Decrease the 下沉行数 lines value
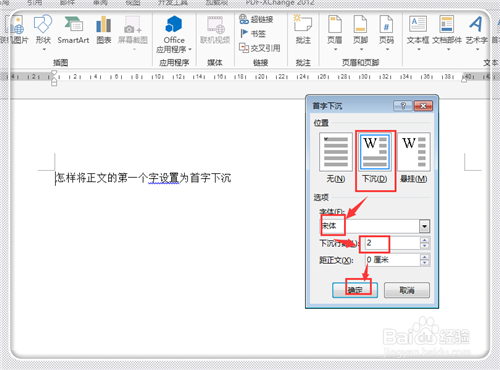Screen dimensions: 500x370 coord(425,246)
